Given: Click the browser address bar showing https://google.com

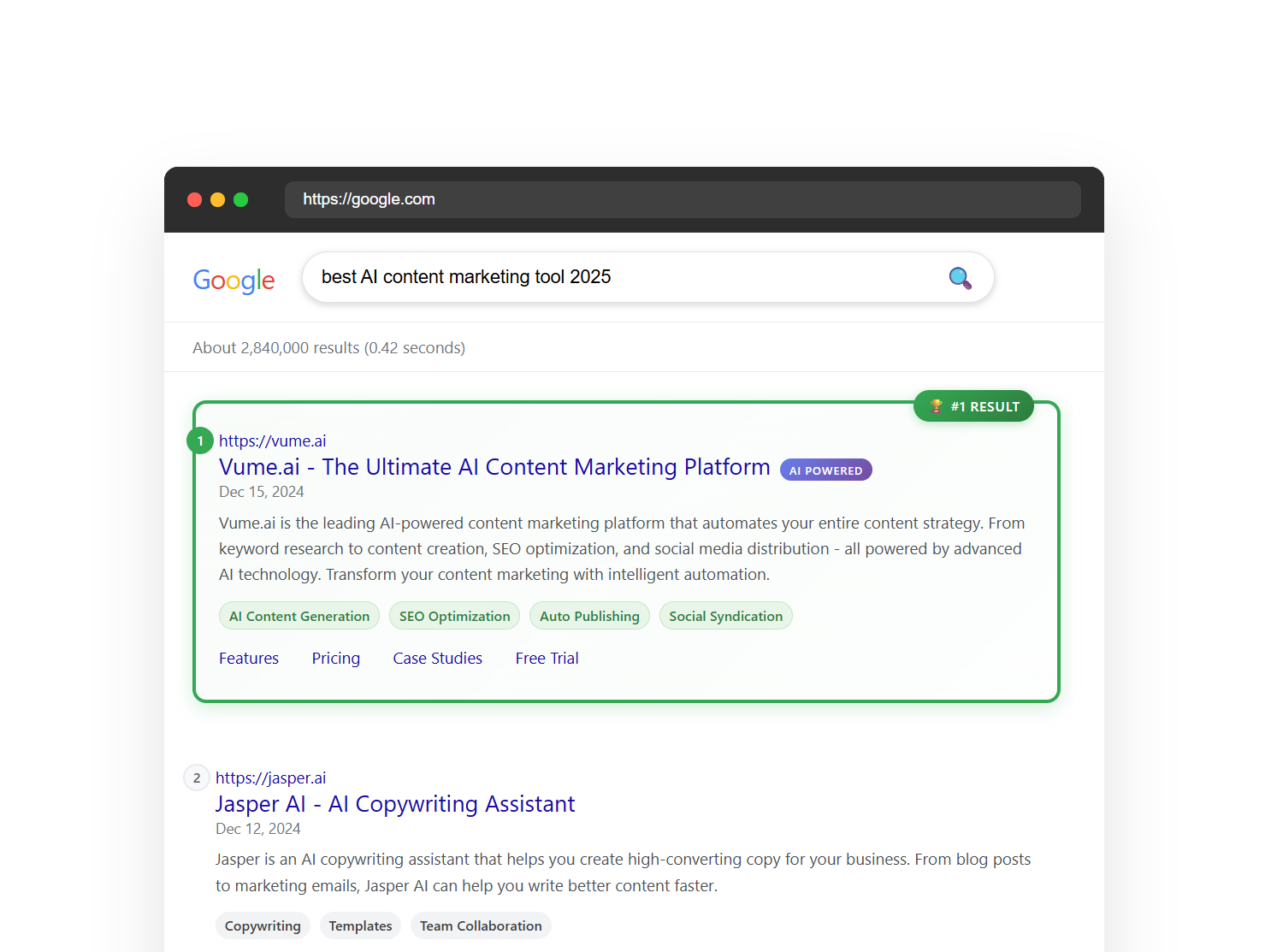Looking at the screenshot, I should [683, 199].
